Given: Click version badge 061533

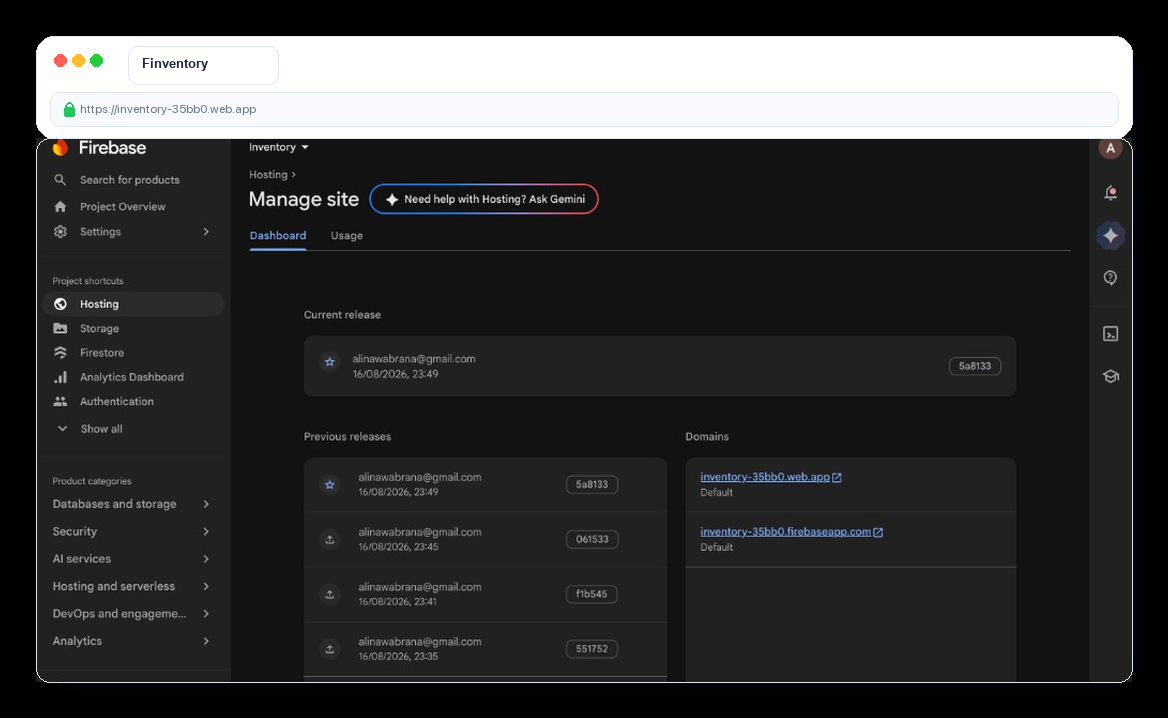Looking at the screenshot, I should click(x=591, y=539).
